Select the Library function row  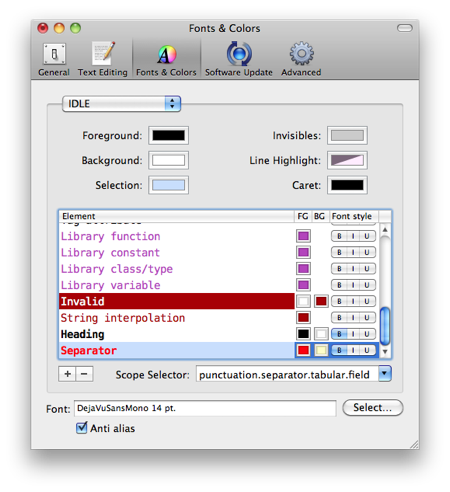point(176,236)
